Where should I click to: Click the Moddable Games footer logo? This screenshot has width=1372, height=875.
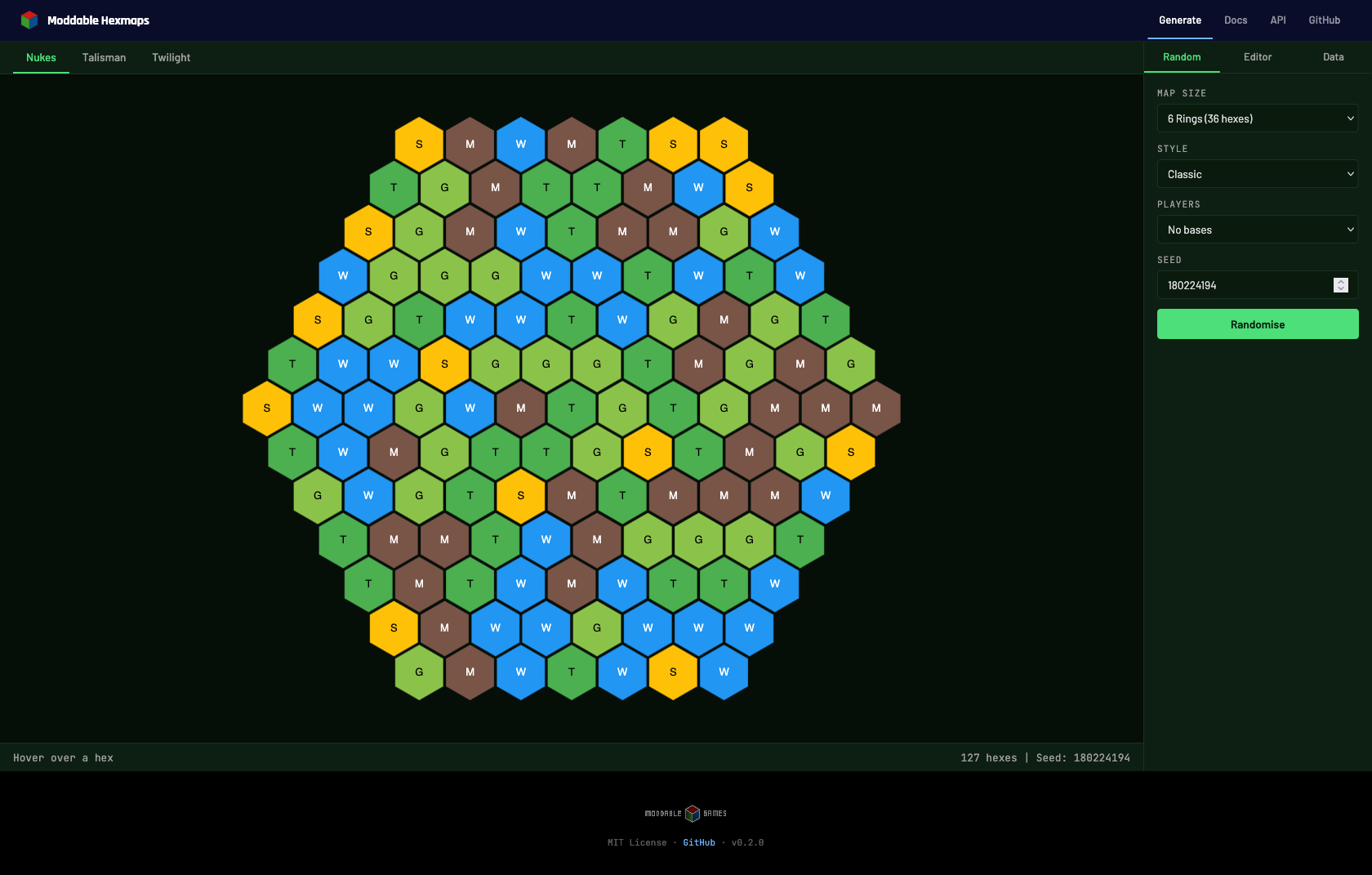click(x=686, y=813)
